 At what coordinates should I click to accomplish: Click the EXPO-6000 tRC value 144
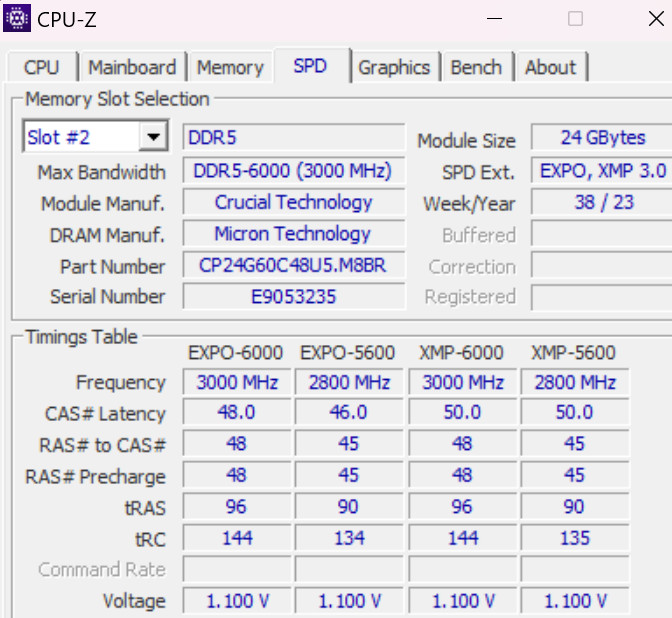237,537
